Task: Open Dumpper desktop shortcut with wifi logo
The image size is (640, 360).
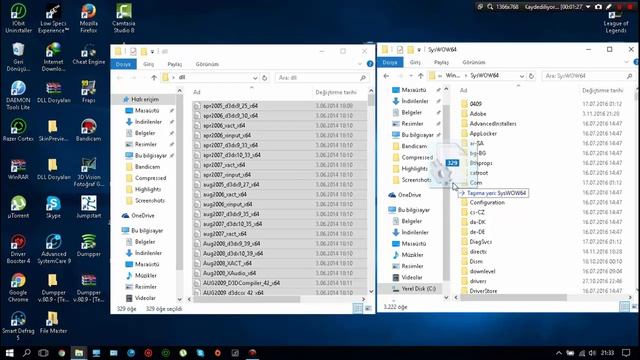Action: [89, 246]
